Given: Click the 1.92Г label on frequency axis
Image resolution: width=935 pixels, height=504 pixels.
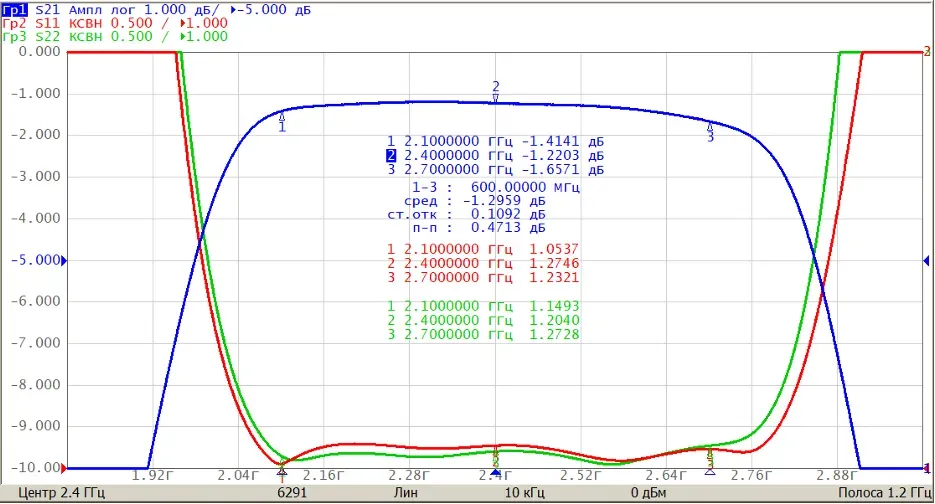Looking at the screenshot, I should click(152, 475).
